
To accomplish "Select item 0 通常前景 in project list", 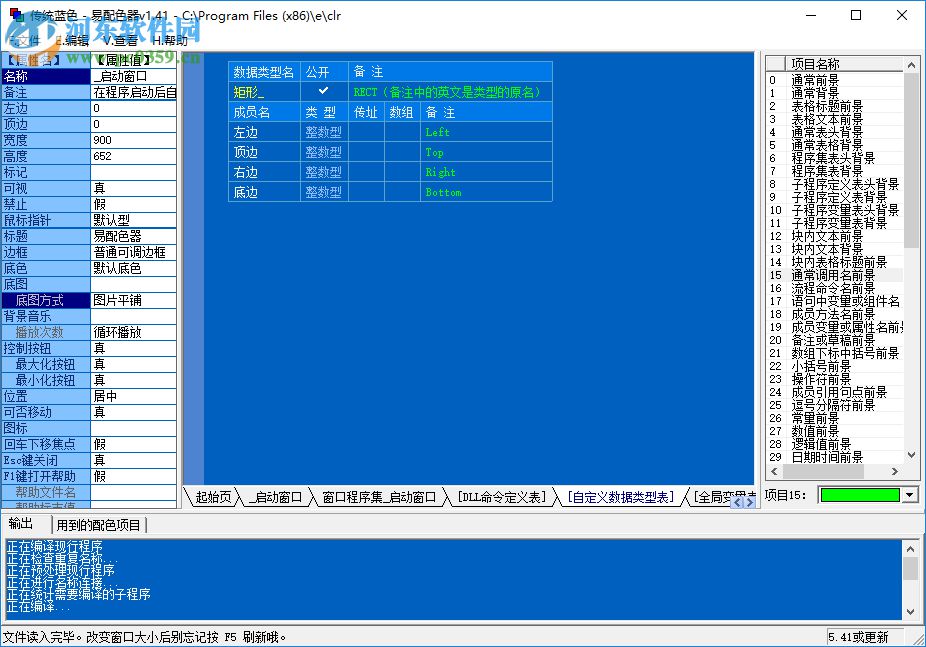I will click(x=820, y=79).
